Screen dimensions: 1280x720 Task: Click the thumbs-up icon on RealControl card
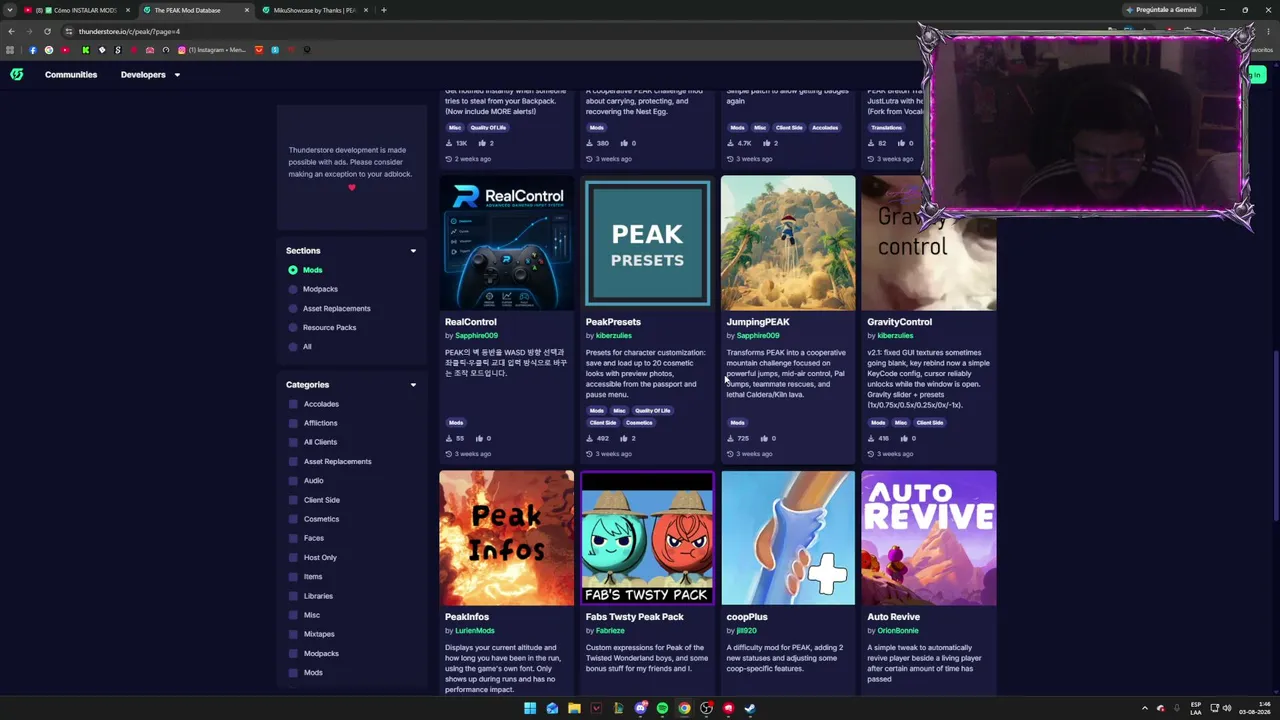[479, 438]
